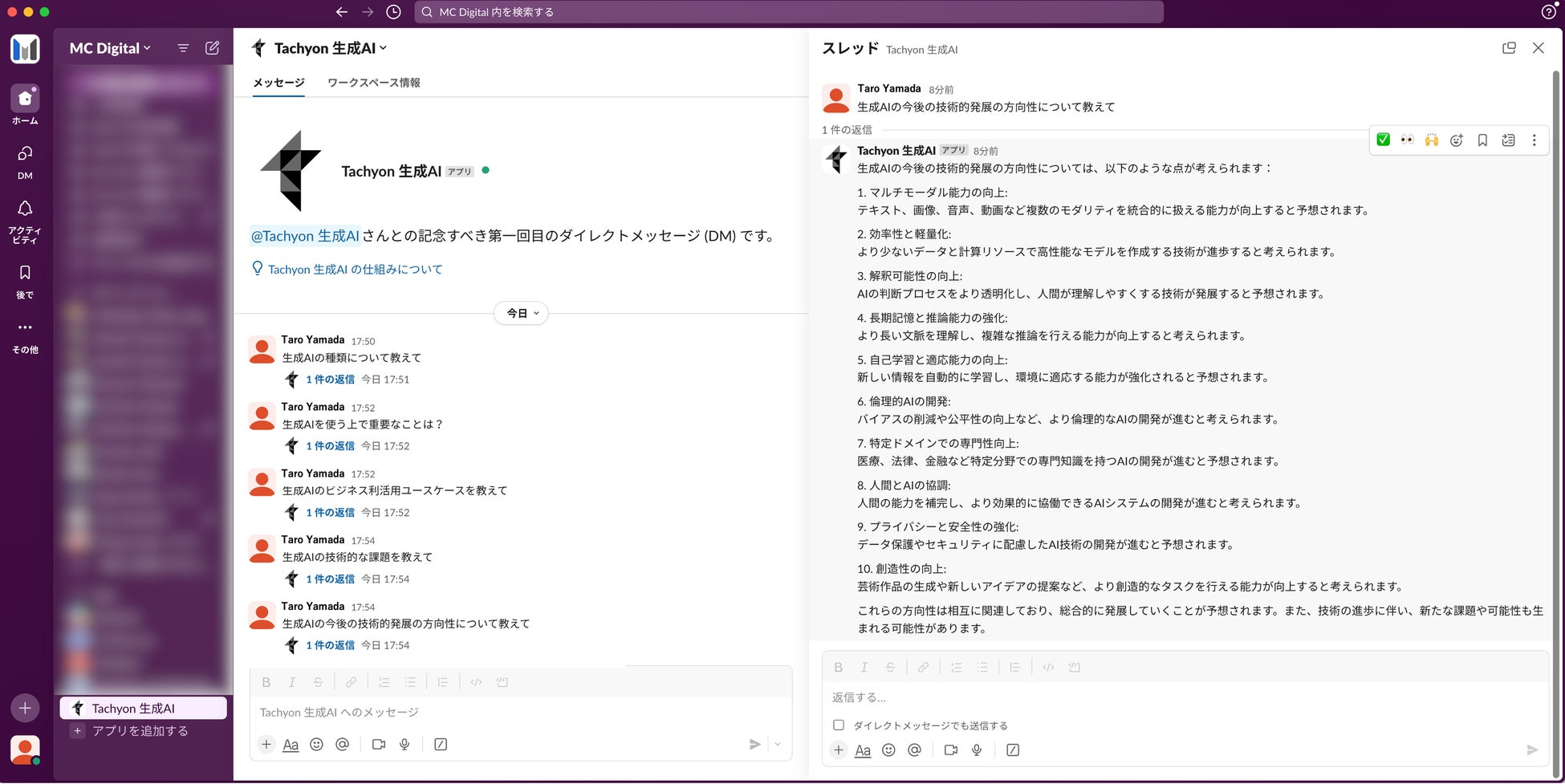Open more actions for the Tachyon reply

(x=1534, y=140)
